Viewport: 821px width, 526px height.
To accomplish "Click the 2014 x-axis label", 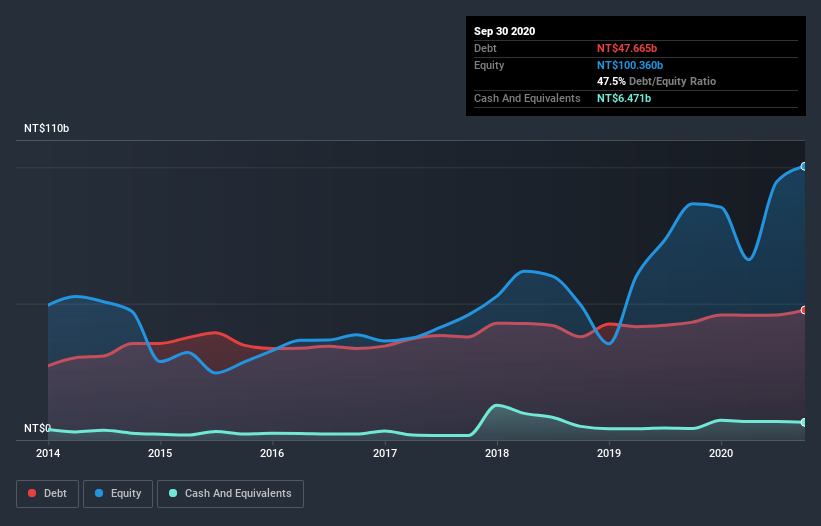I will point(48,453).
